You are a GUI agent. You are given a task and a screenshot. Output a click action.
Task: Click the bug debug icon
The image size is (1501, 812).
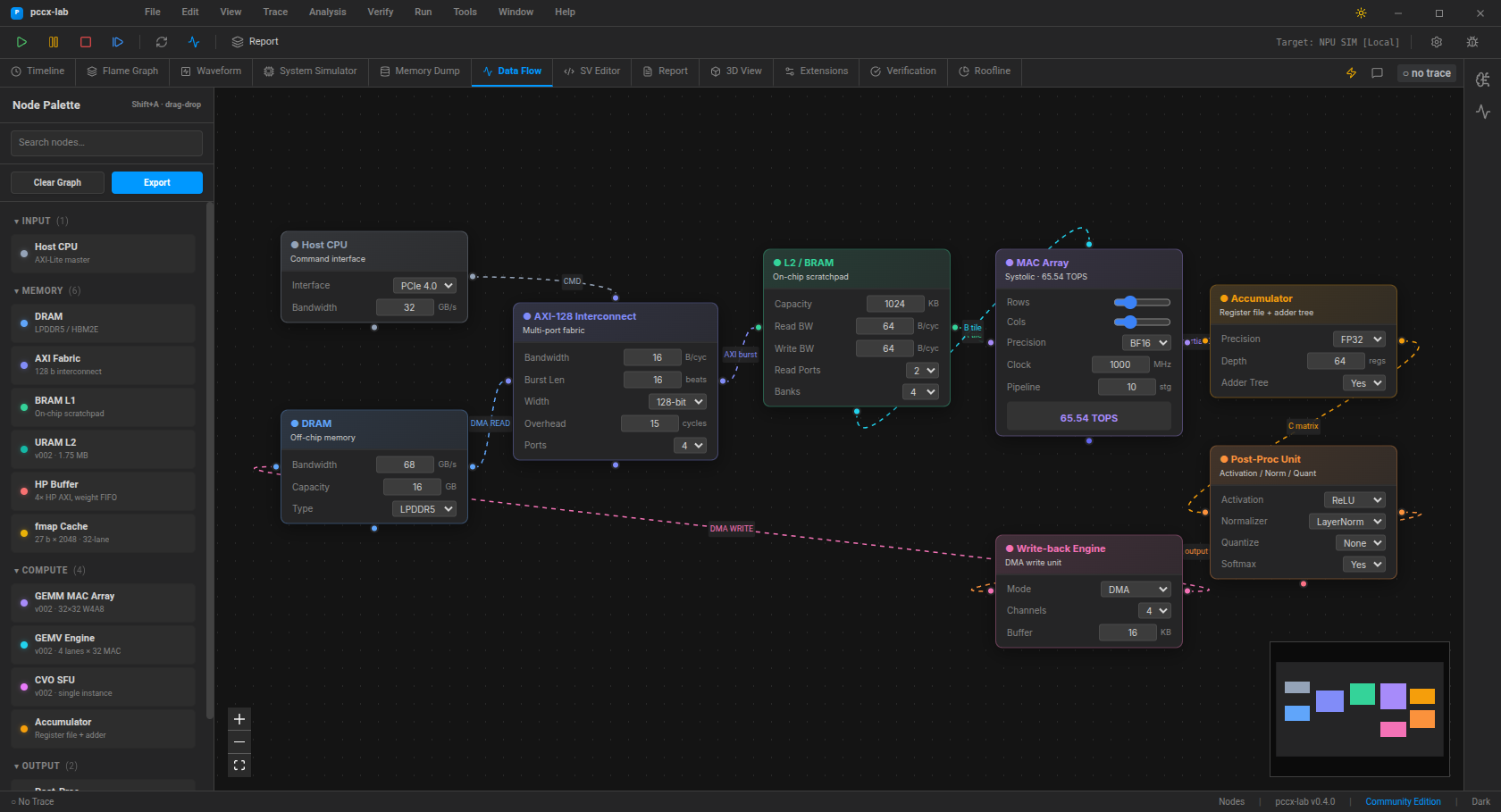pos(1472,42)
